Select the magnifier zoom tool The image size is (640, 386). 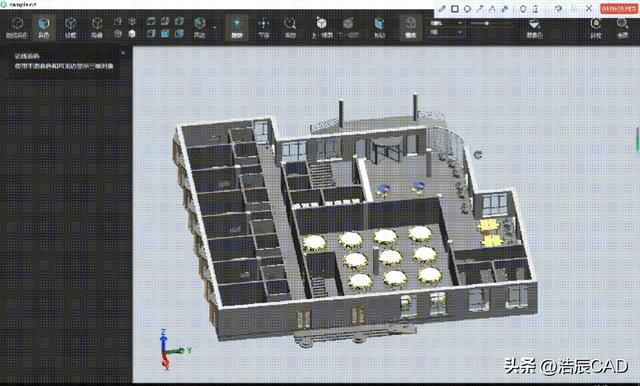point(290,27)
